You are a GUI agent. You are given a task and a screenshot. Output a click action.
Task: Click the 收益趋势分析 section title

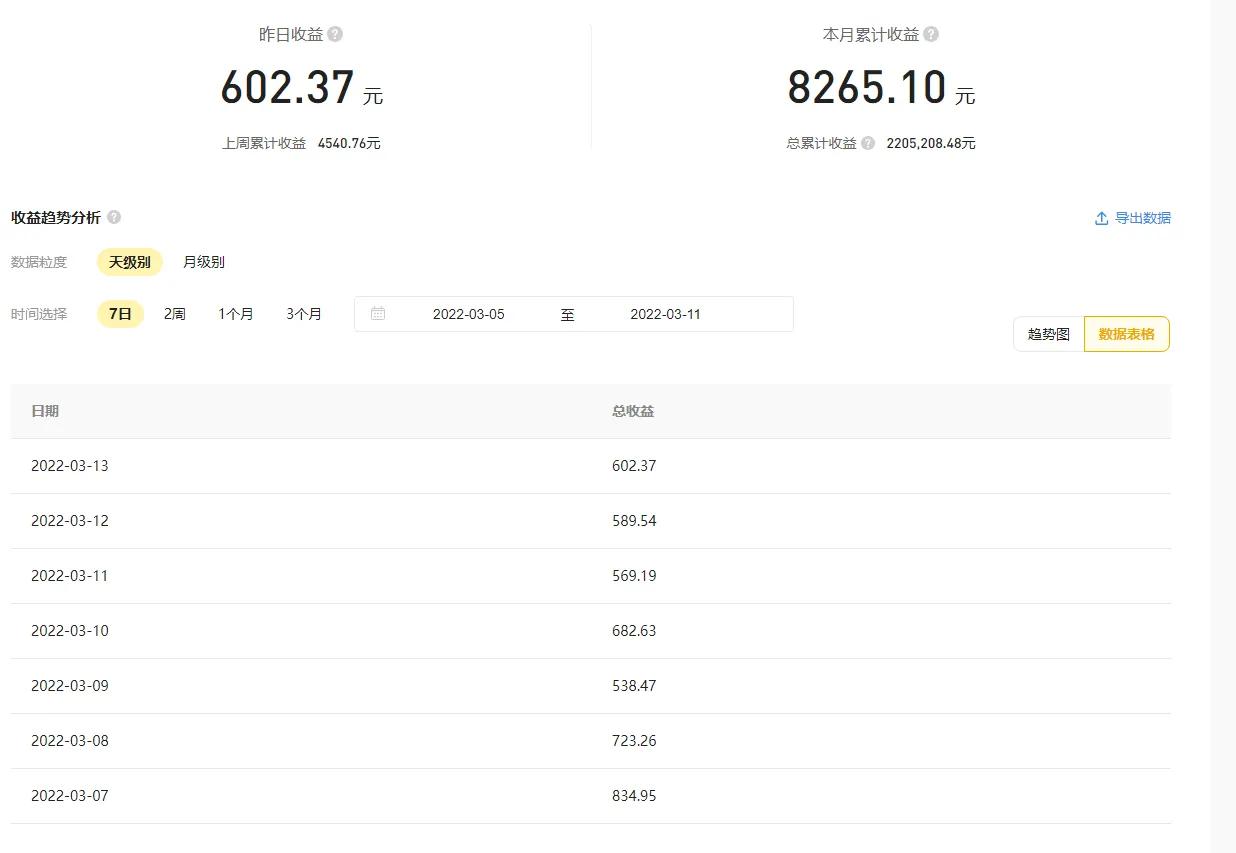(56, 217)
